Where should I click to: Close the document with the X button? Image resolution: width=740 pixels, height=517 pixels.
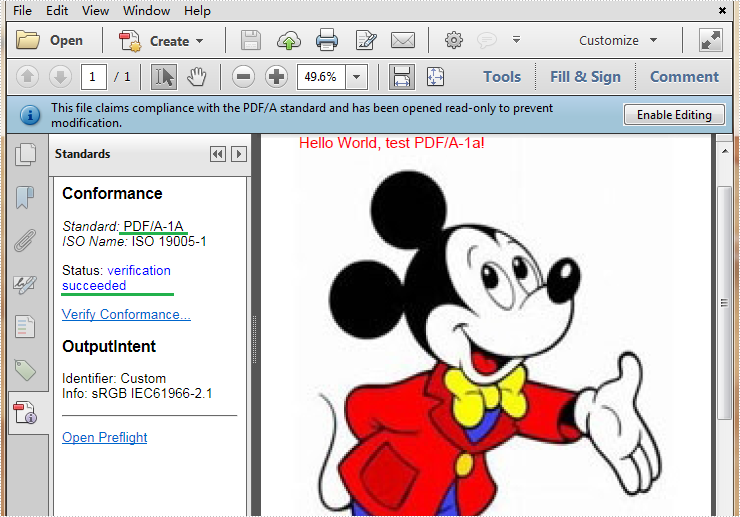tap(723, 10)
